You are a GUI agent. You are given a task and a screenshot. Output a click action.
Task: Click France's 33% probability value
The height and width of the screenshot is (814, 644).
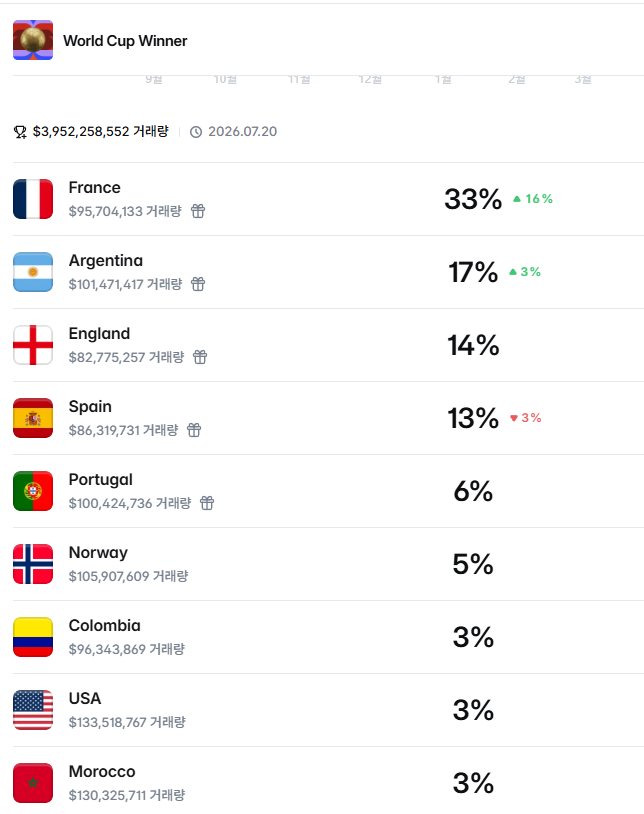pos(473,199)
